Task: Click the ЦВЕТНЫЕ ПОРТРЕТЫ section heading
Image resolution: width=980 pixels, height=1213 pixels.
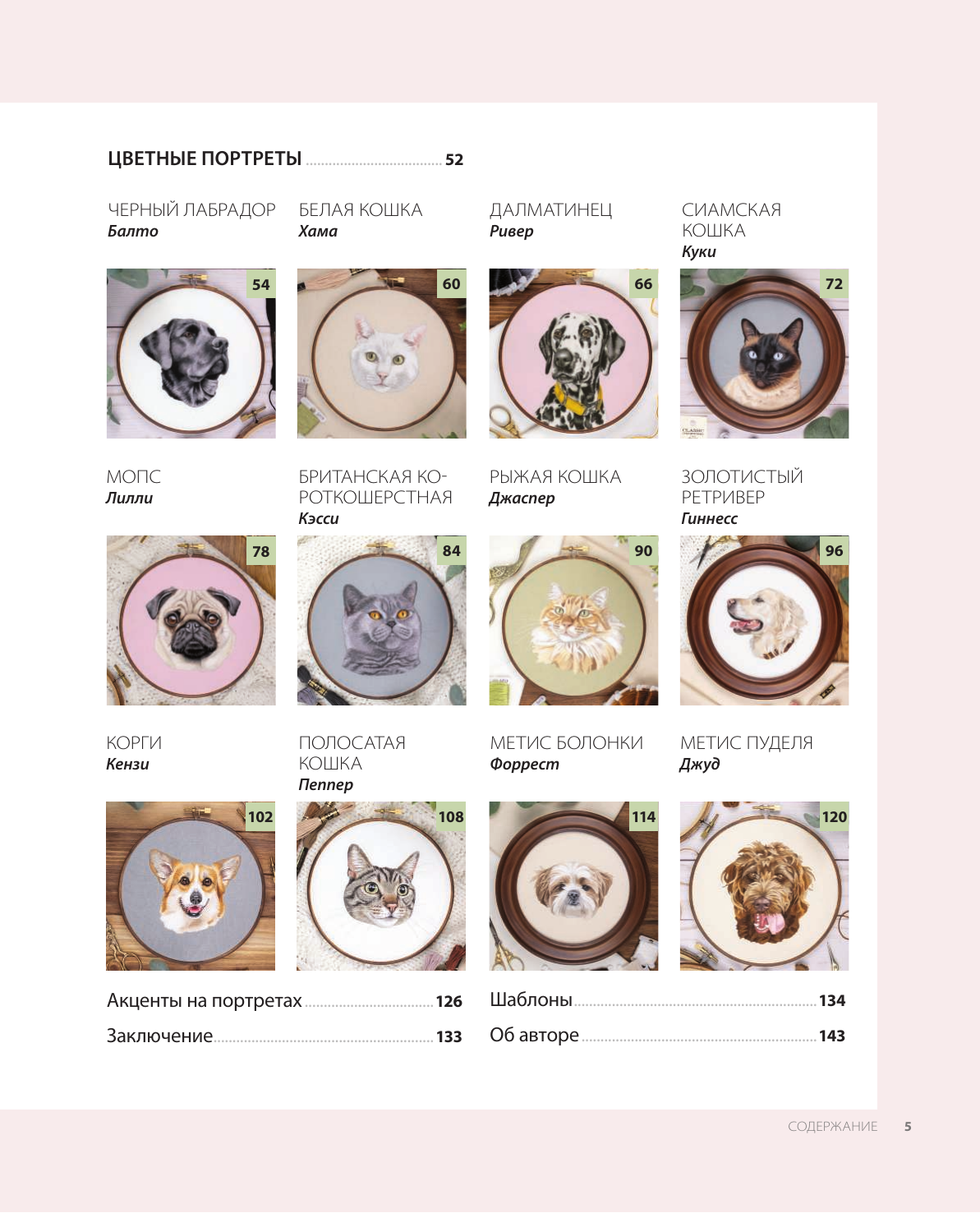Action: (x=205, y=159)
